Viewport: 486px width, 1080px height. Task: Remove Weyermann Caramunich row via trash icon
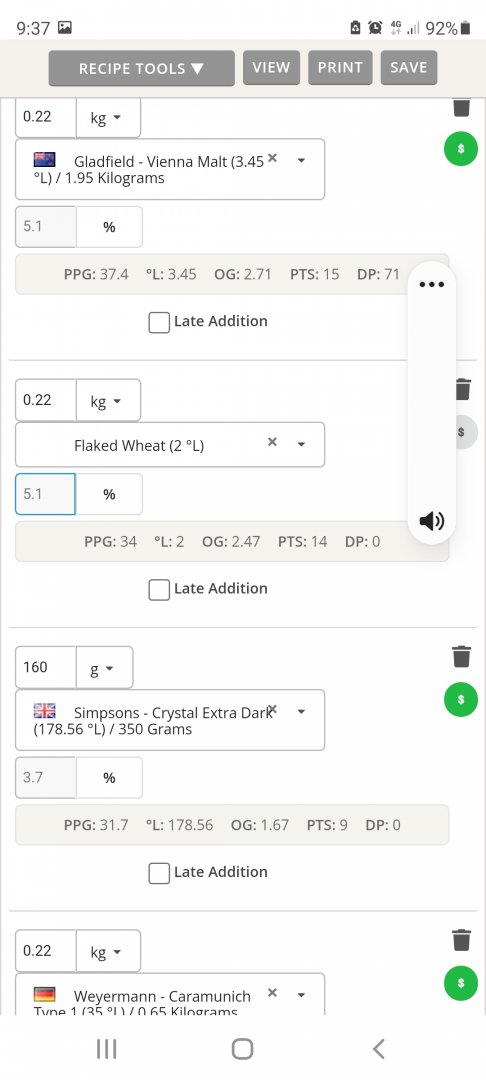click(x=461, y=939)
